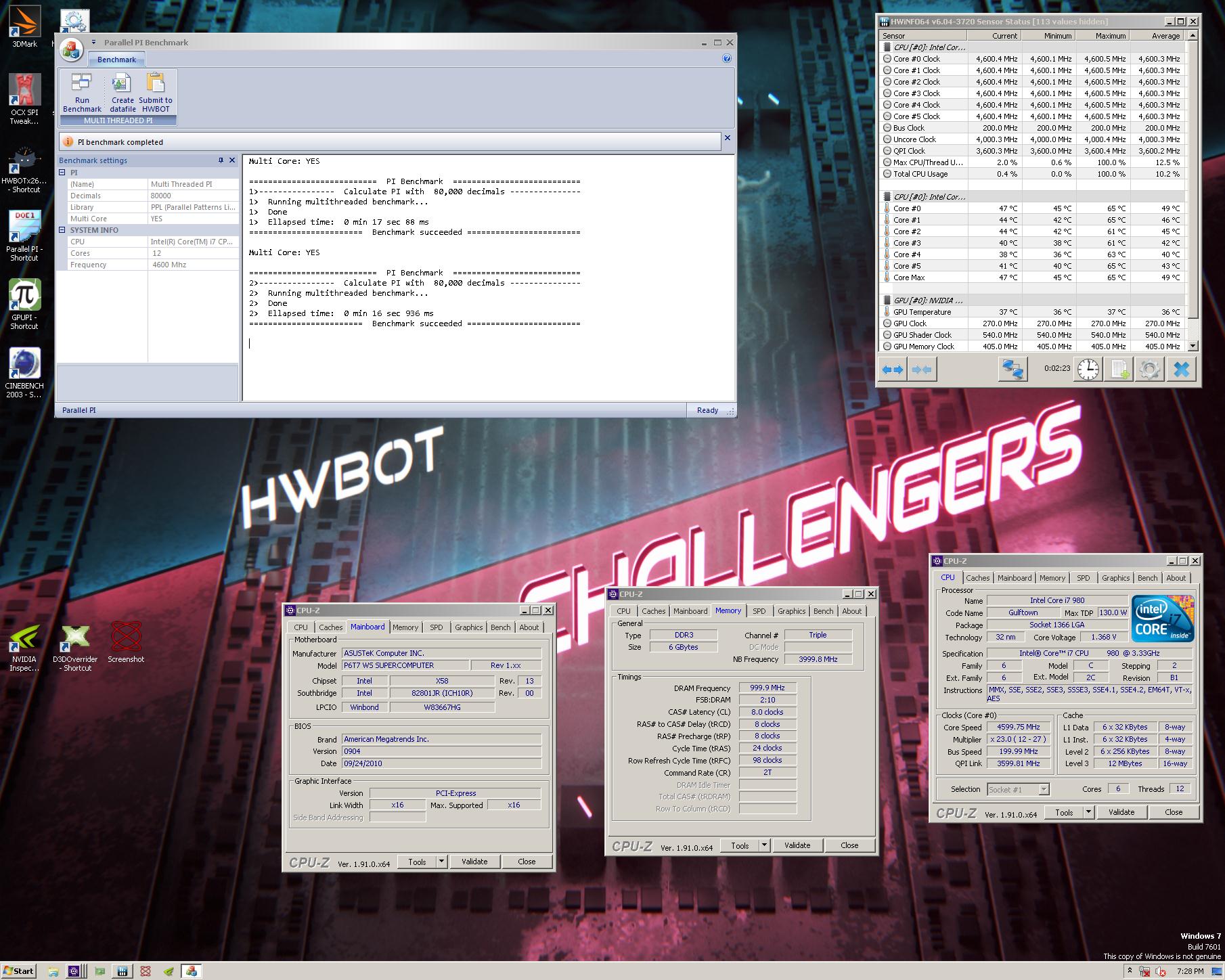The image size is (1225, 980).
Task: Click Tools button in CPU-Z Memory window
Action: (740, 845)
